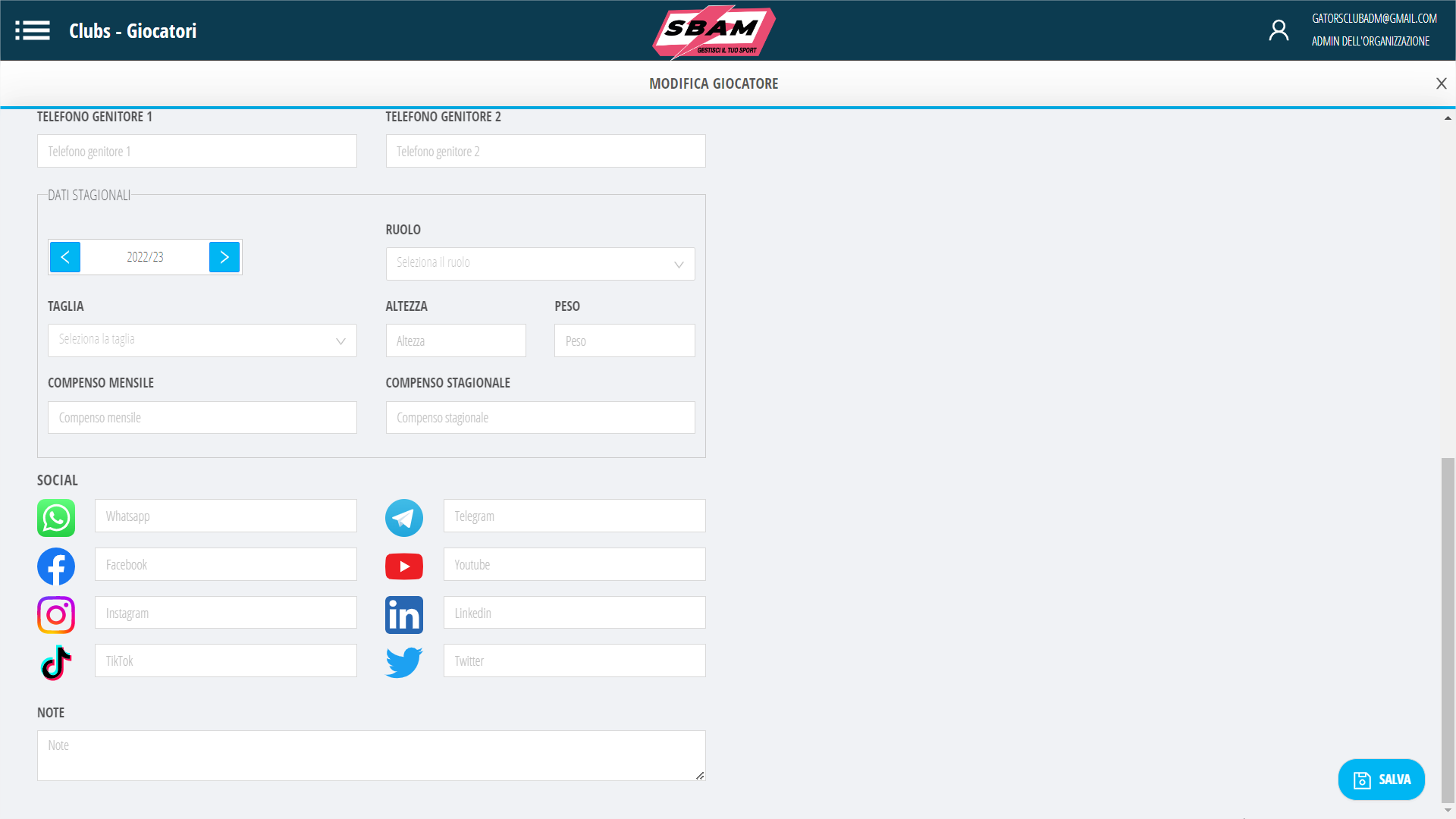
Task: Click the Altezza input field
Action: (x=456, y=340)
